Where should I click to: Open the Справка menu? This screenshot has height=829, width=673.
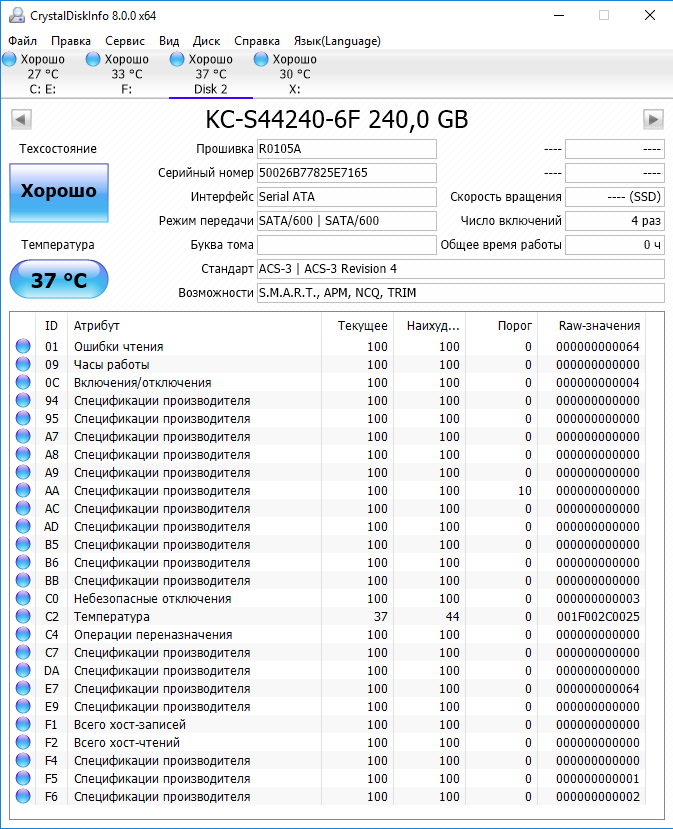257,41
